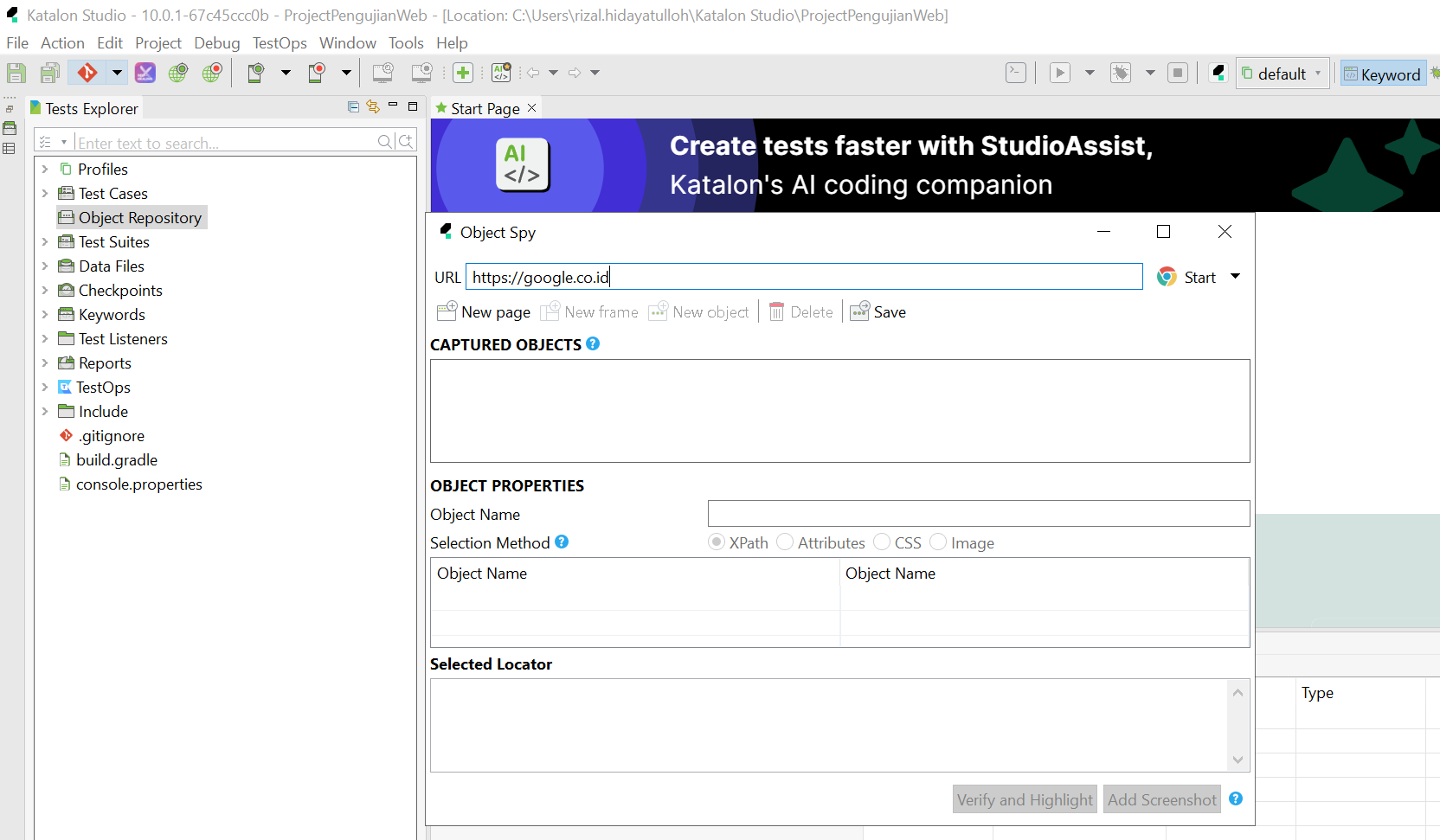Screen dimensions: 1440x840
Task: Open the Project menu
Action: click(158, 43)
